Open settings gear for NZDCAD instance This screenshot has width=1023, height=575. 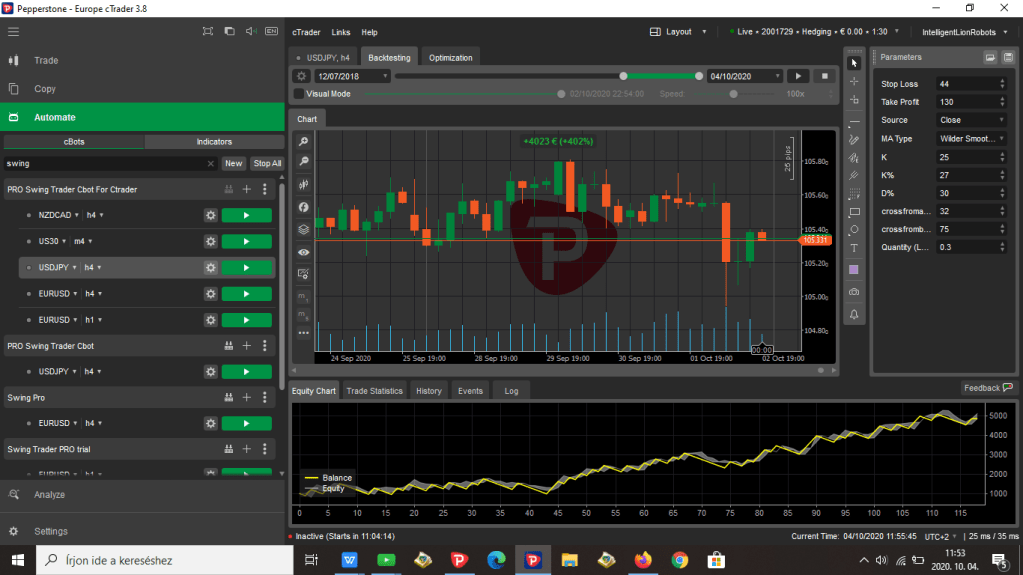coord(210,215)
